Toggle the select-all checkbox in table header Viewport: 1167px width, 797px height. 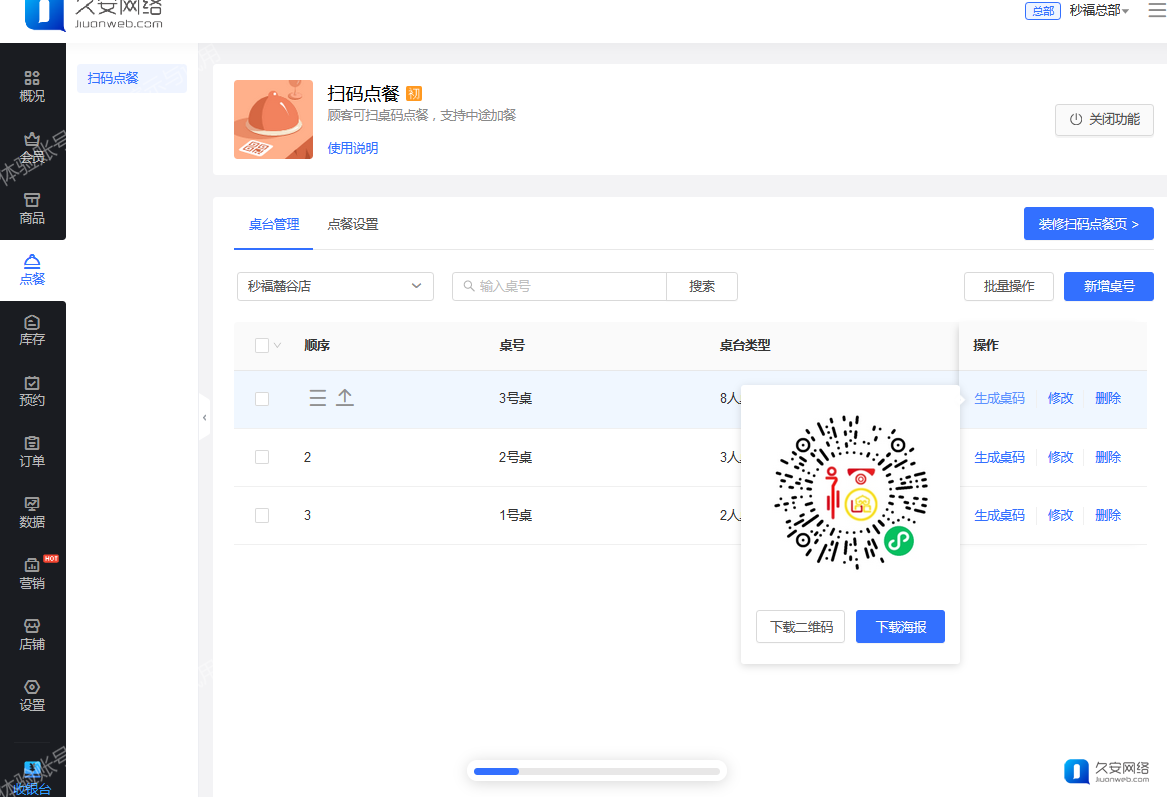(261, 345)
